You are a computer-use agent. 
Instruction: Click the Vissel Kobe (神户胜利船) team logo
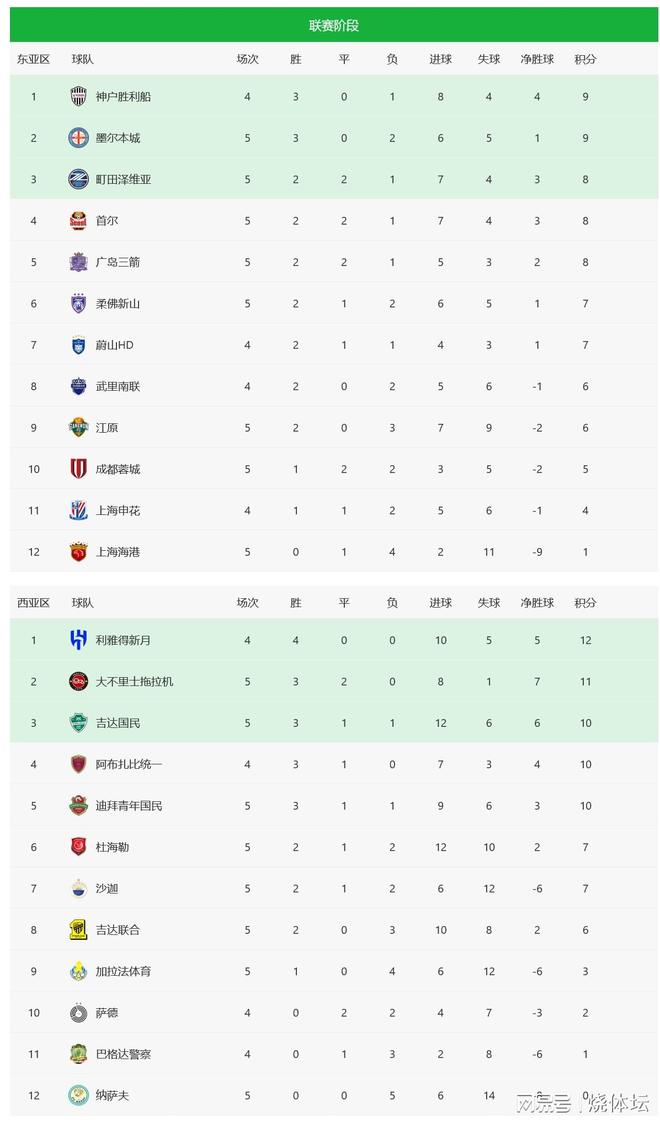[x=78, y=97]
